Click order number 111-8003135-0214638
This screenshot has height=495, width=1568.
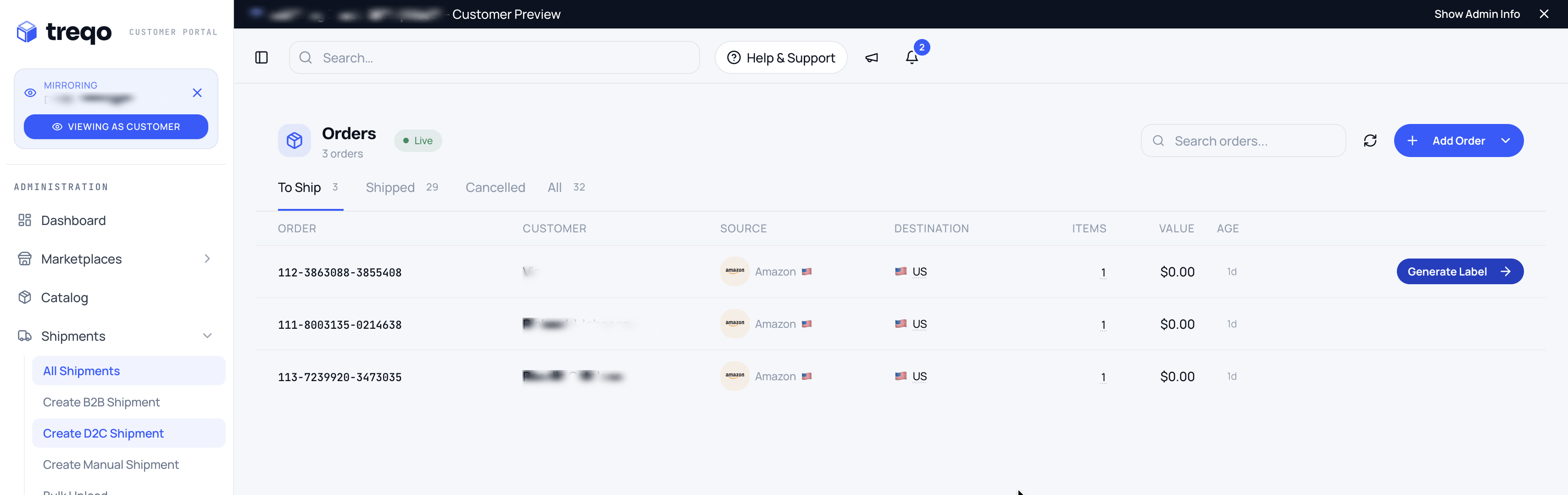click(x=339, y=325)
